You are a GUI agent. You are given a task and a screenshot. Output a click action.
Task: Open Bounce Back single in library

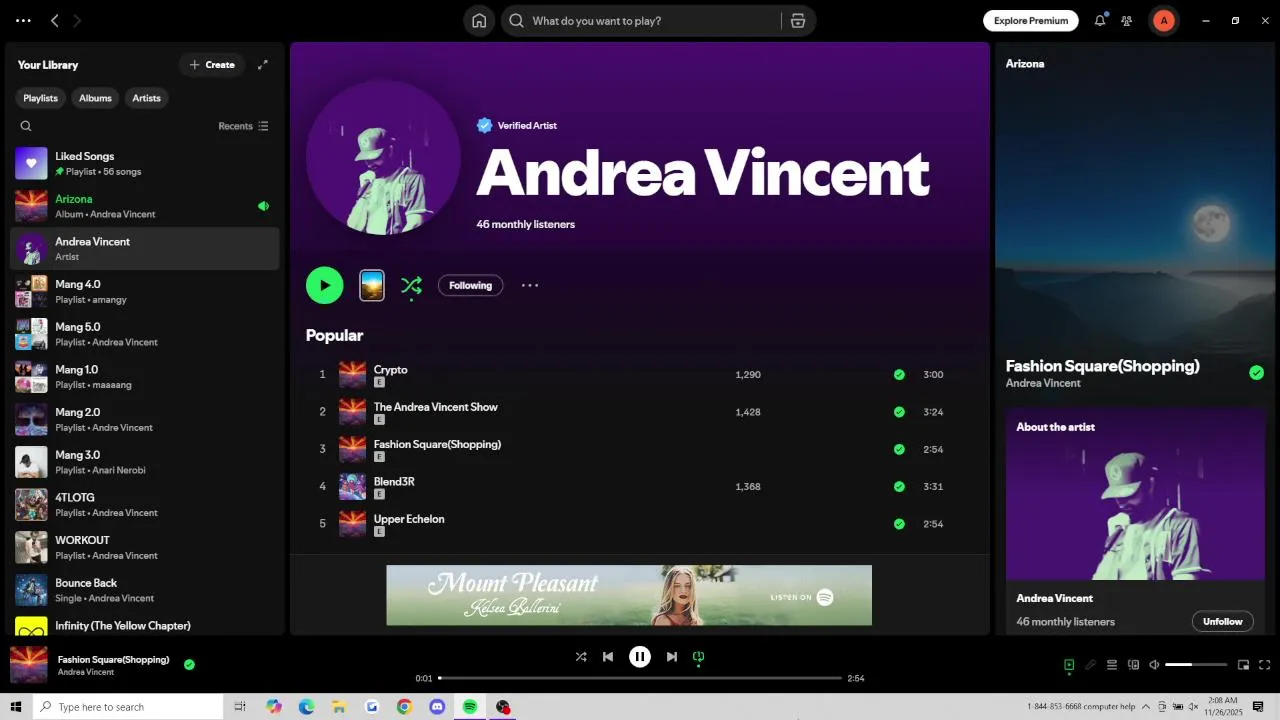145,590
